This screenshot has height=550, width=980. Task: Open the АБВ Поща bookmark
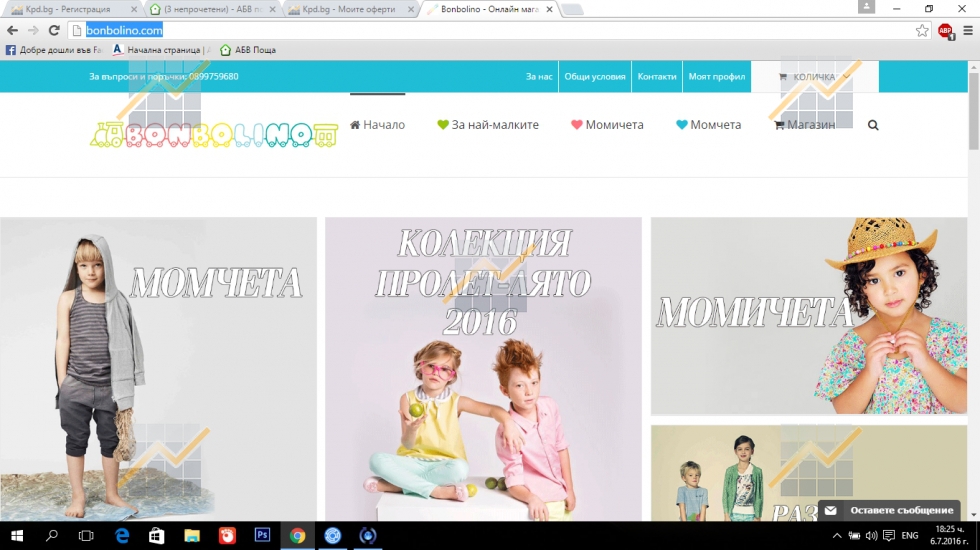coord(248,50)
